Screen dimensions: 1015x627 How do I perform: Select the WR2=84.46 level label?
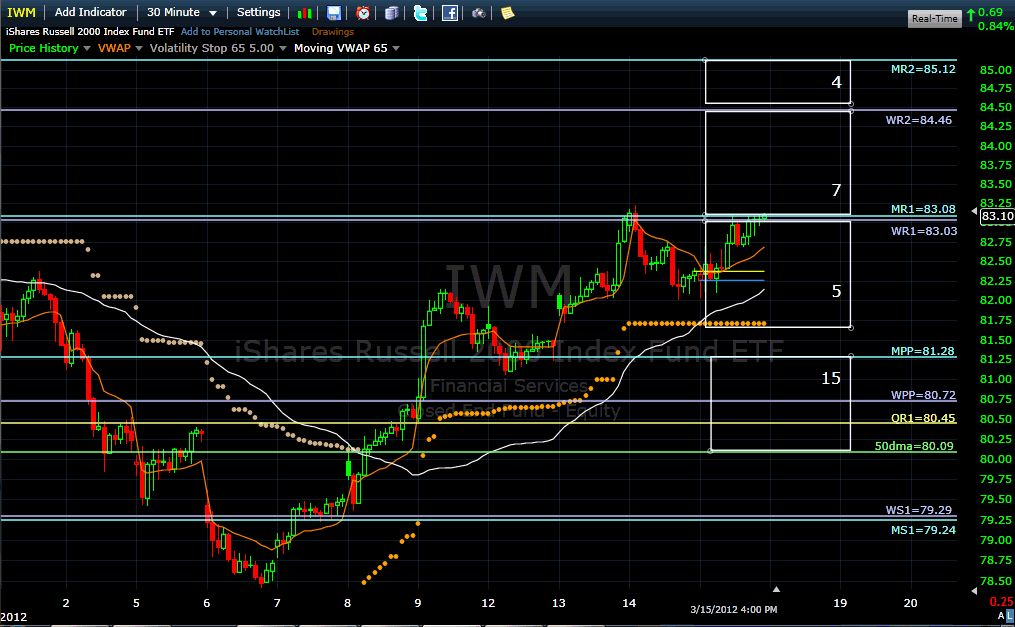[919, 120]
